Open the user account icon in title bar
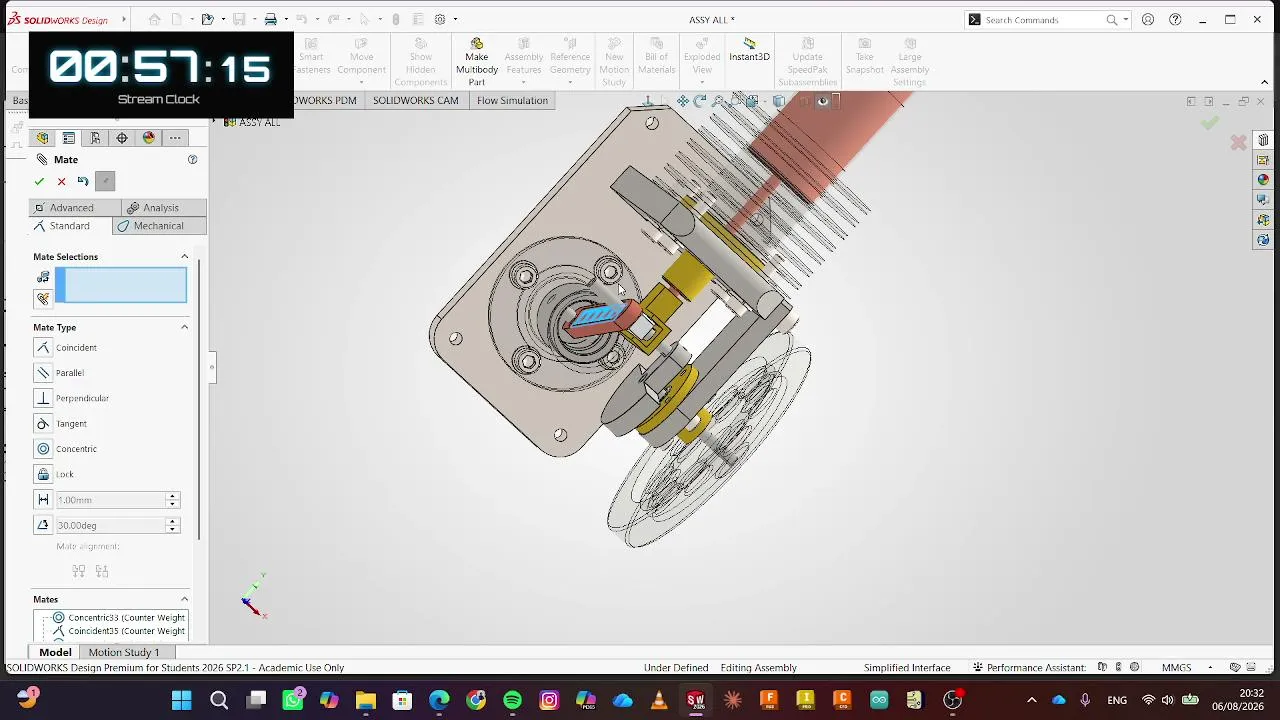The image size is (1280, 720). pos(1148,19)
